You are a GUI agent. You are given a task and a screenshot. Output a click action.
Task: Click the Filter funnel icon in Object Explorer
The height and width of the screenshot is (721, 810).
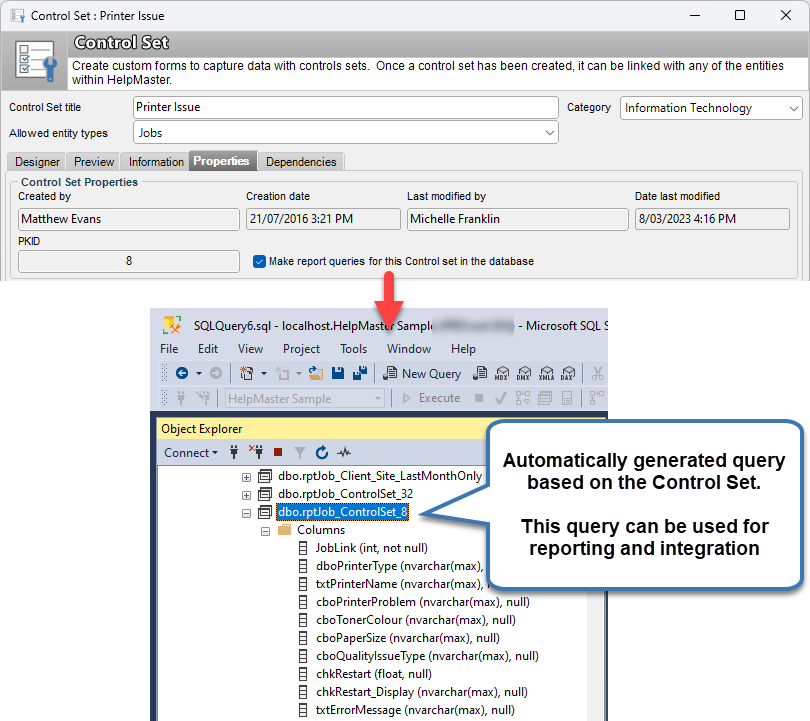coord(300,453)
